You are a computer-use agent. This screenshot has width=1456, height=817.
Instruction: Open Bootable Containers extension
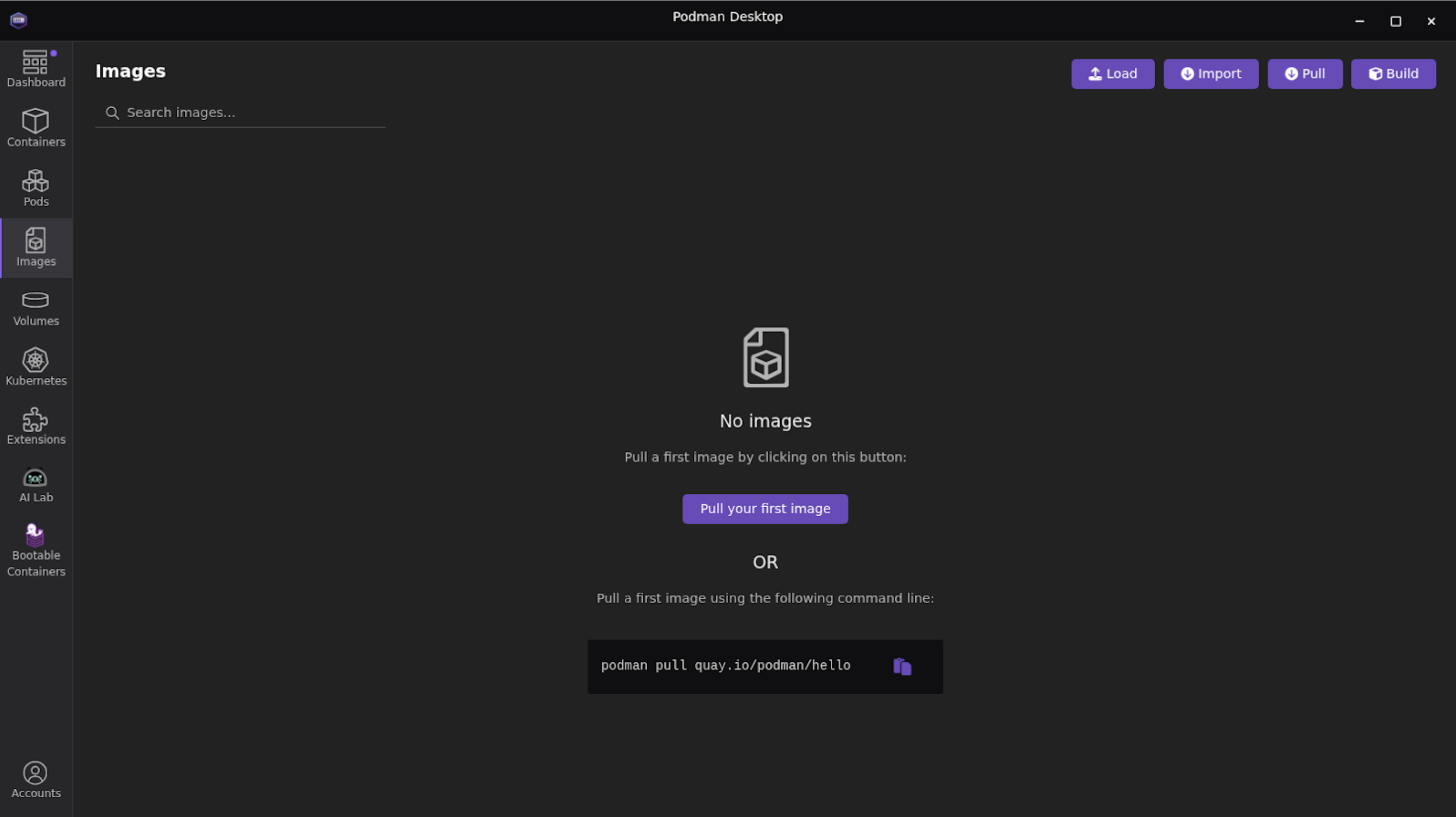[35, 550]
